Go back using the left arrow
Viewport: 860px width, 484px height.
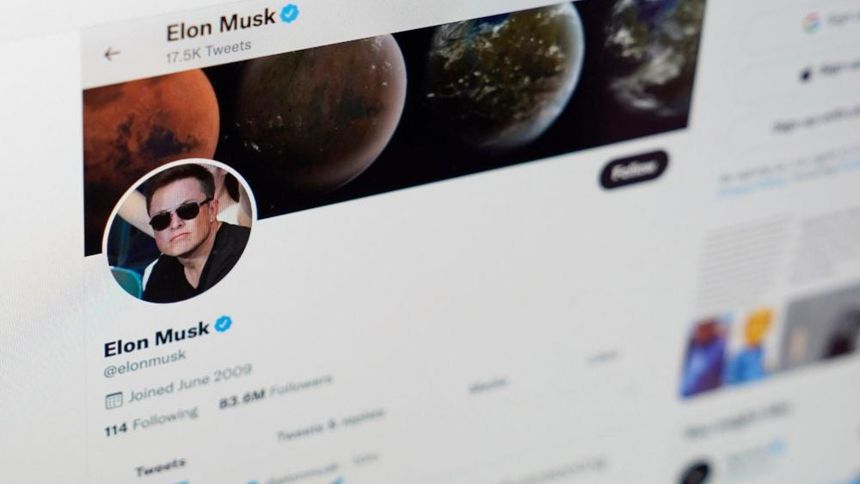click(x=112, y=54)
